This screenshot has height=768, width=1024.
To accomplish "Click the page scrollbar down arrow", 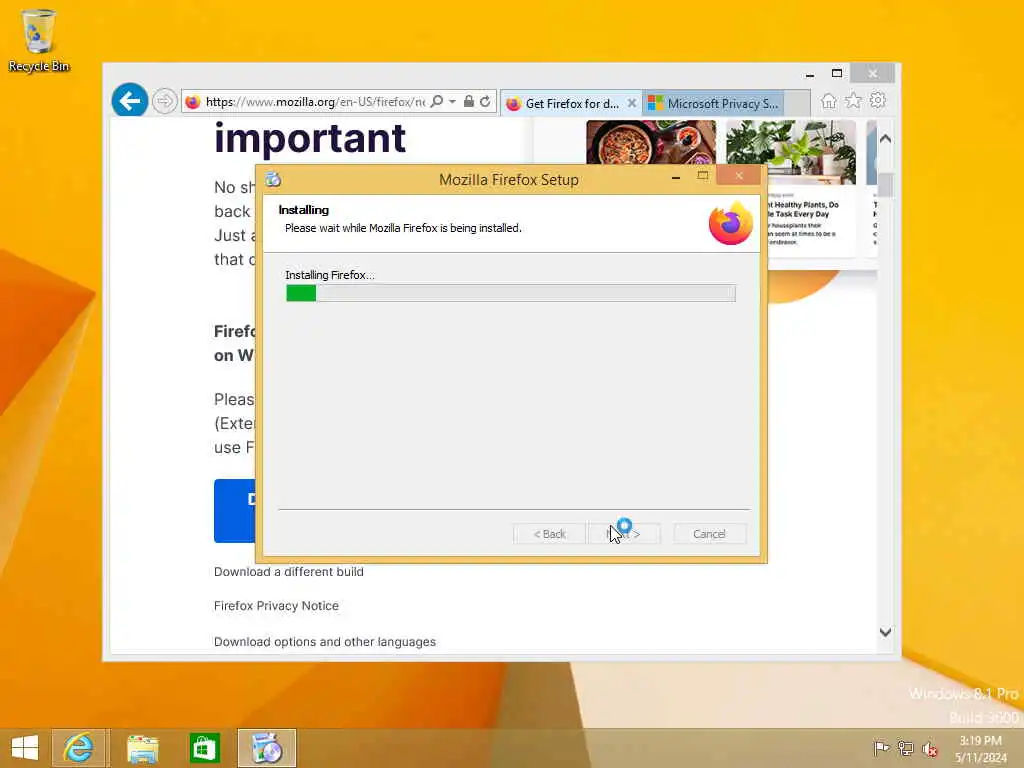I will (x=886, y=632).
